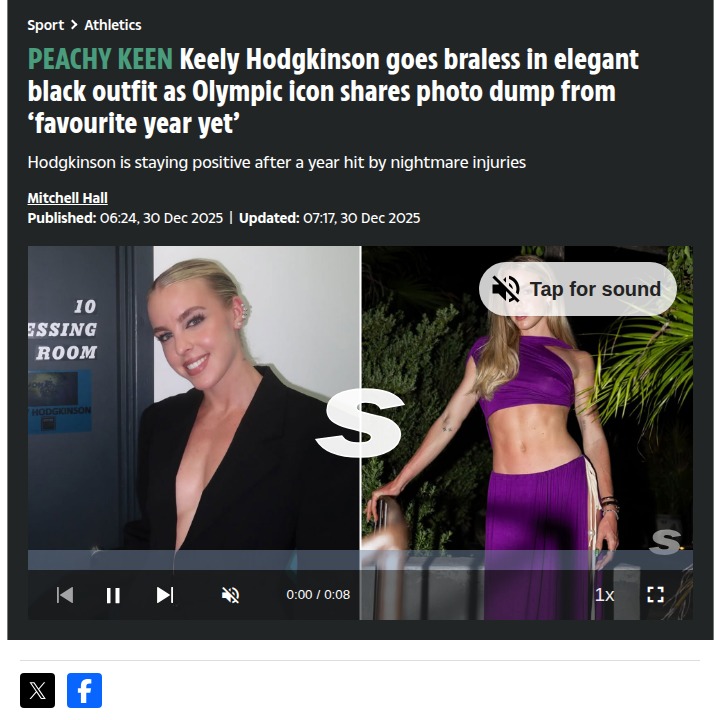Share the article on X
The height and width of the screenshot is (720, 720).
click(x=37, y=690)
